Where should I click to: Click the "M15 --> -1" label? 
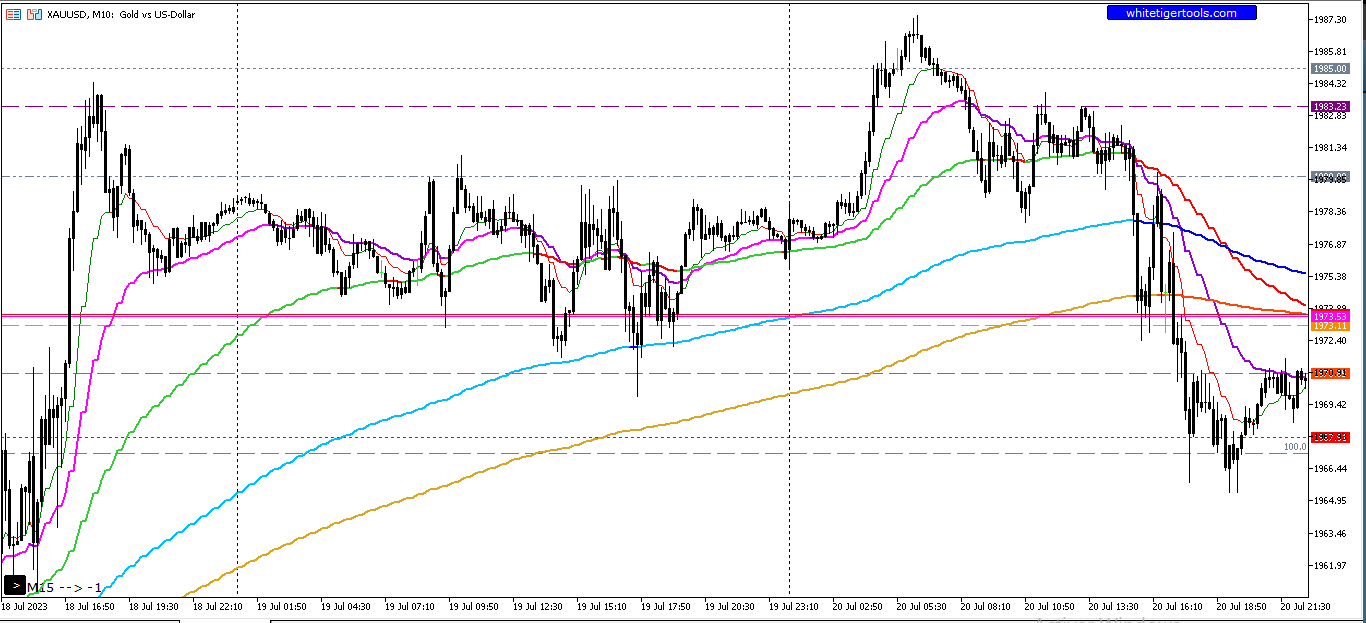[64, 587]
